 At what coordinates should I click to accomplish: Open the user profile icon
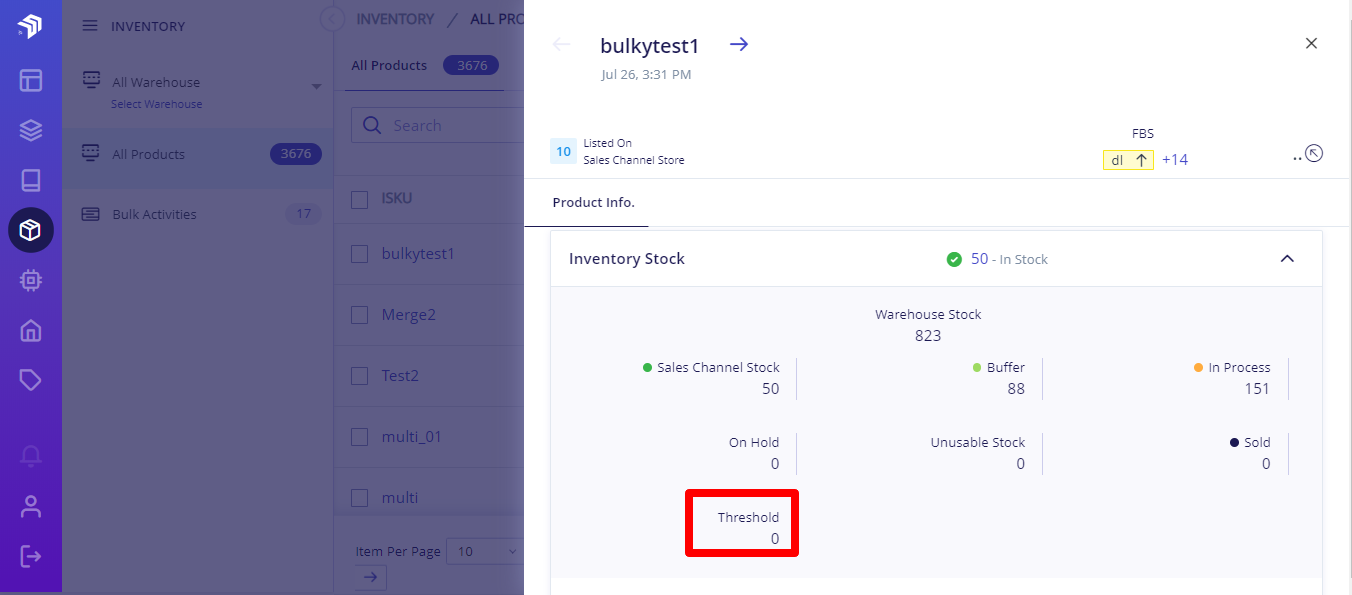[x=31, y=506]
